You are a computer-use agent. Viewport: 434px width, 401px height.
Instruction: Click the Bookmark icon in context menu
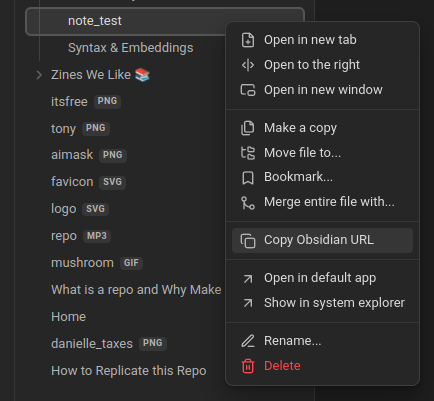pyautogui.click(x=248, y=178)
